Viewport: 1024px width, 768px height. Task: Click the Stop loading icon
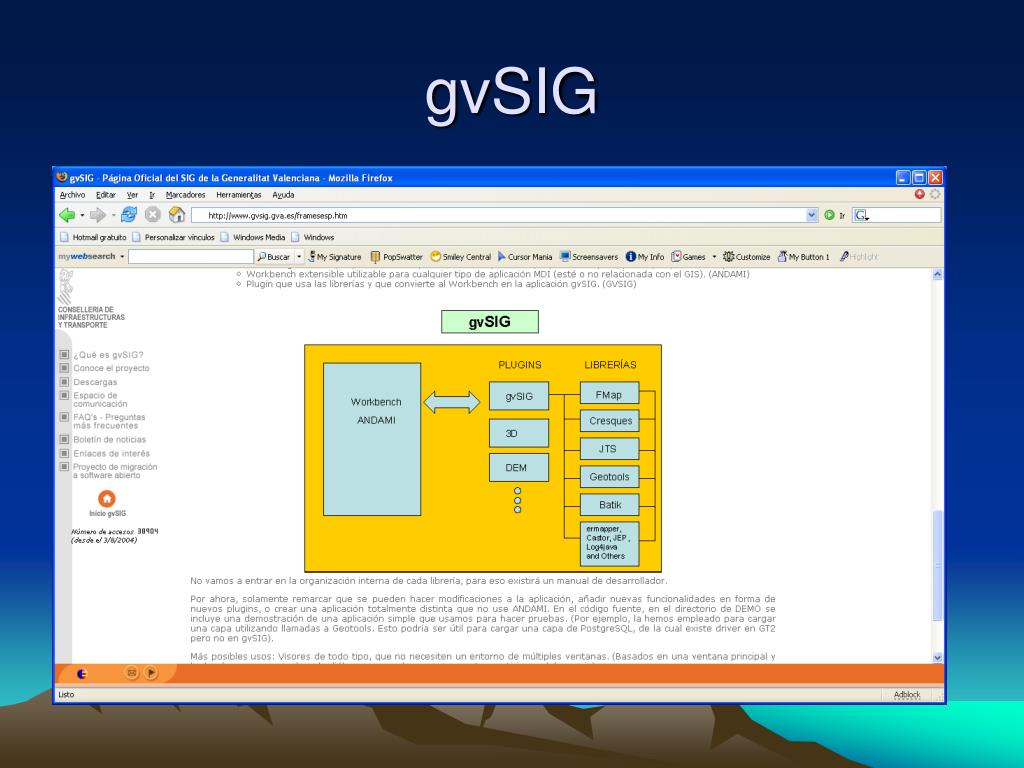(153, 214)
